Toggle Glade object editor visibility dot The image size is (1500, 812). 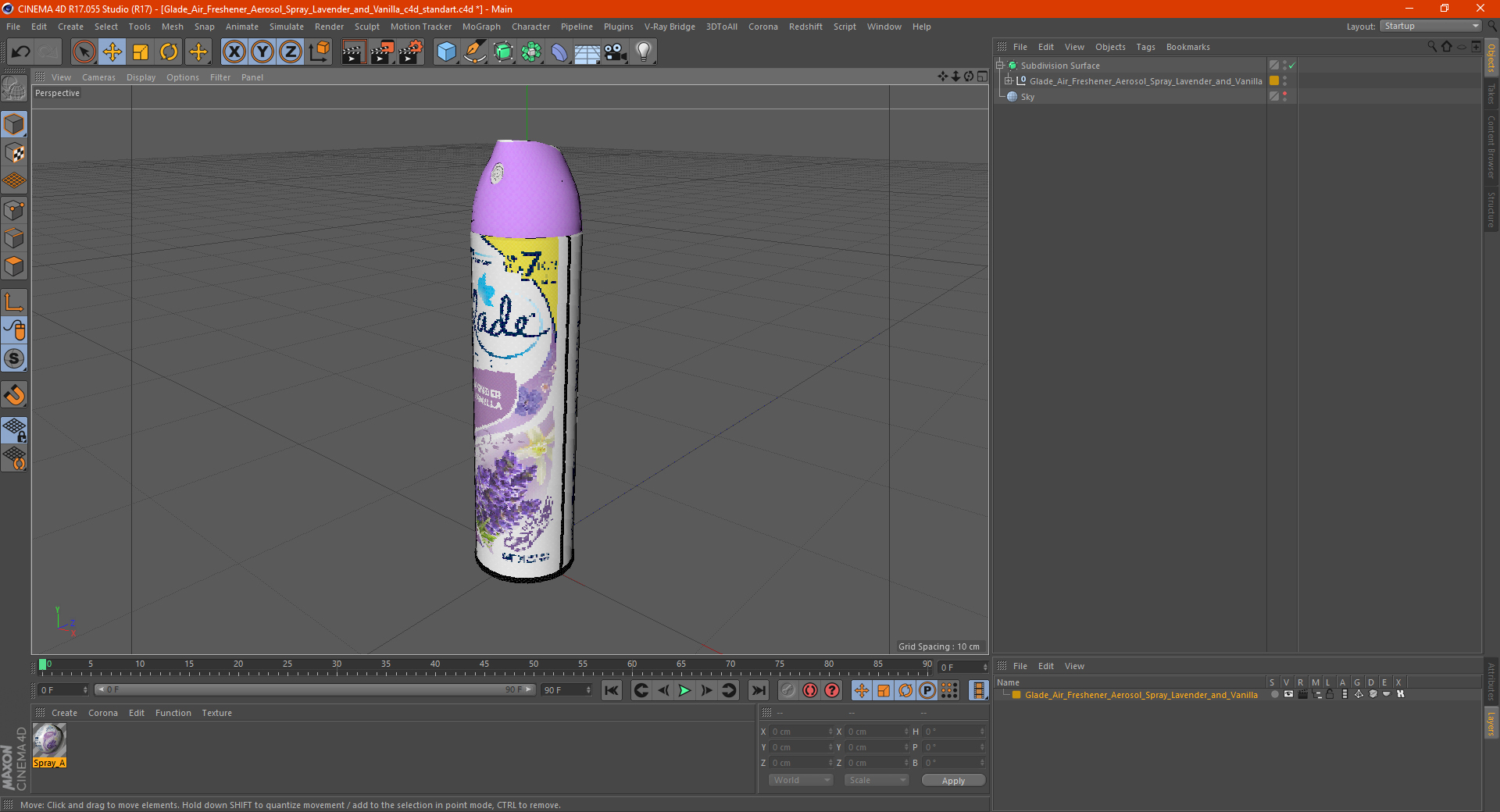pos(1284,78)
